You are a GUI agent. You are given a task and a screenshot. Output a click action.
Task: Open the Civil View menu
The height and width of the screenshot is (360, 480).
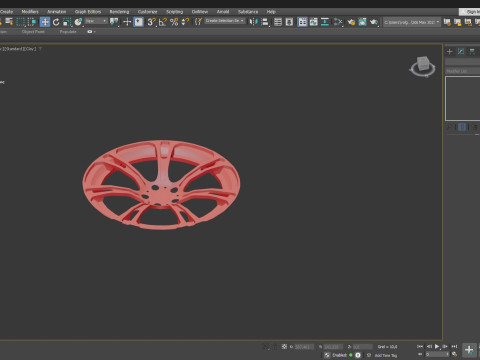(x=200, y=12)
